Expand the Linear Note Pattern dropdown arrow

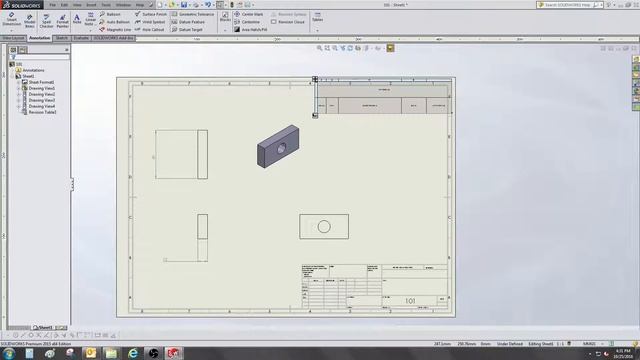(90, 30)
